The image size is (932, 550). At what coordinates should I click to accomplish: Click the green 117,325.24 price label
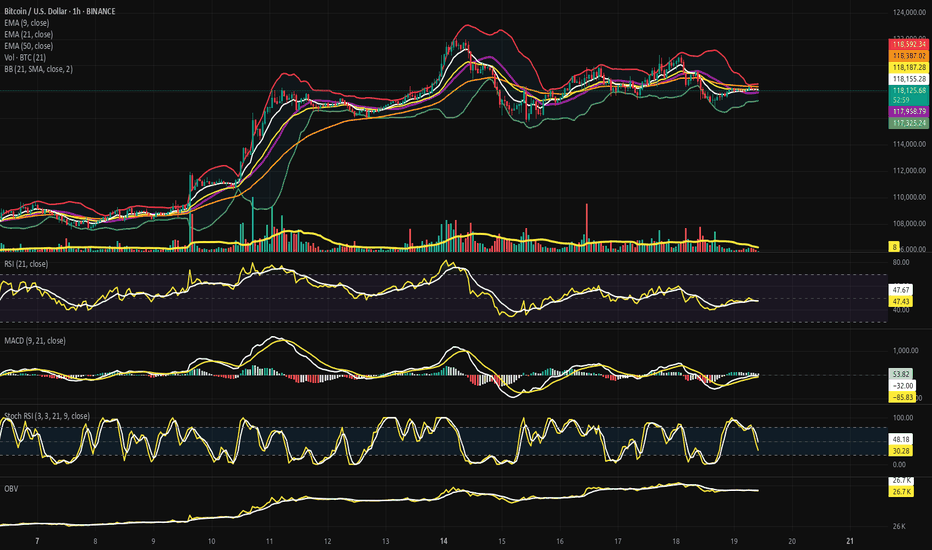(x=908, y=123)
